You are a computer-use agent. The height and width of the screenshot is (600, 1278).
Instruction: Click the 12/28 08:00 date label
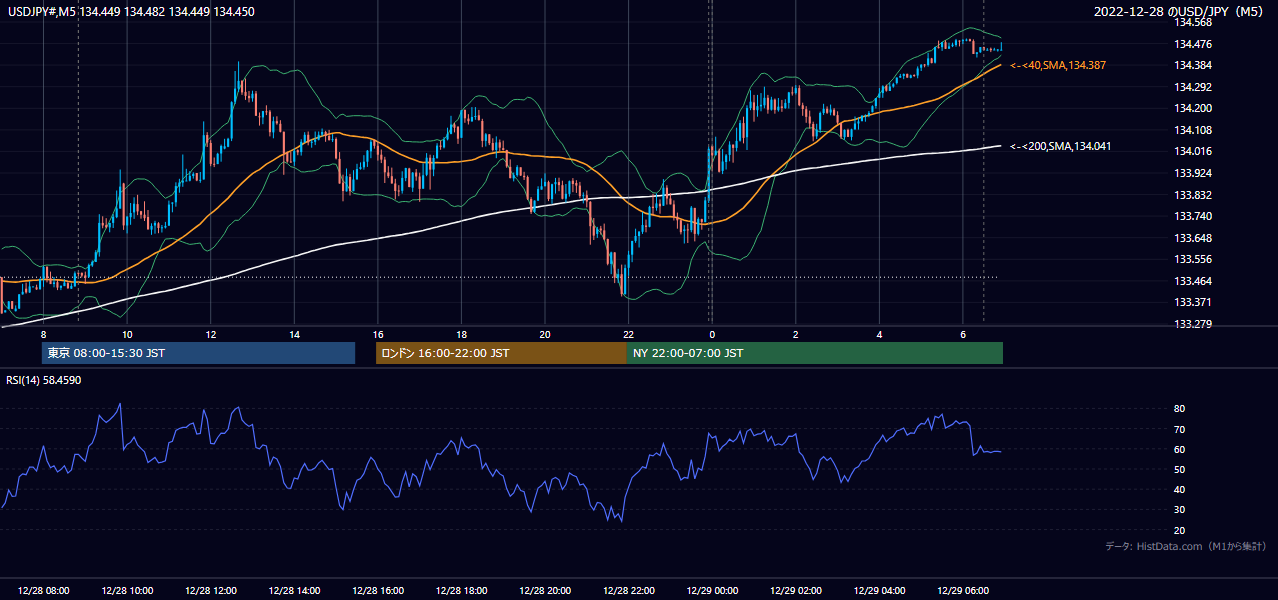[44, 591]
